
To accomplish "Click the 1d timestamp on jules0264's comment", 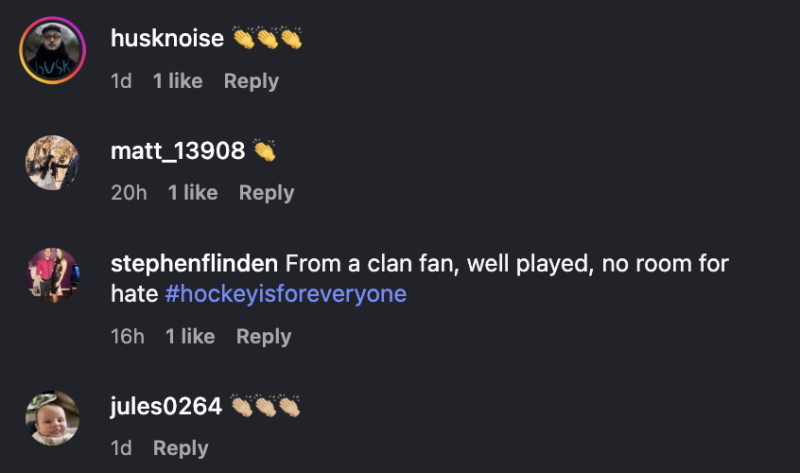I will coord(121,449).
